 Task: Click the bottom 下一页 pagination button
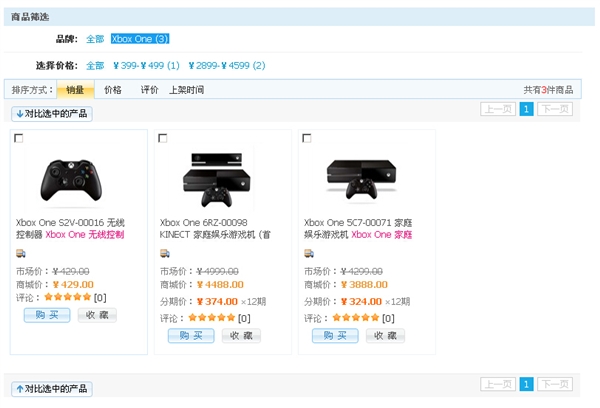point(555,384)
